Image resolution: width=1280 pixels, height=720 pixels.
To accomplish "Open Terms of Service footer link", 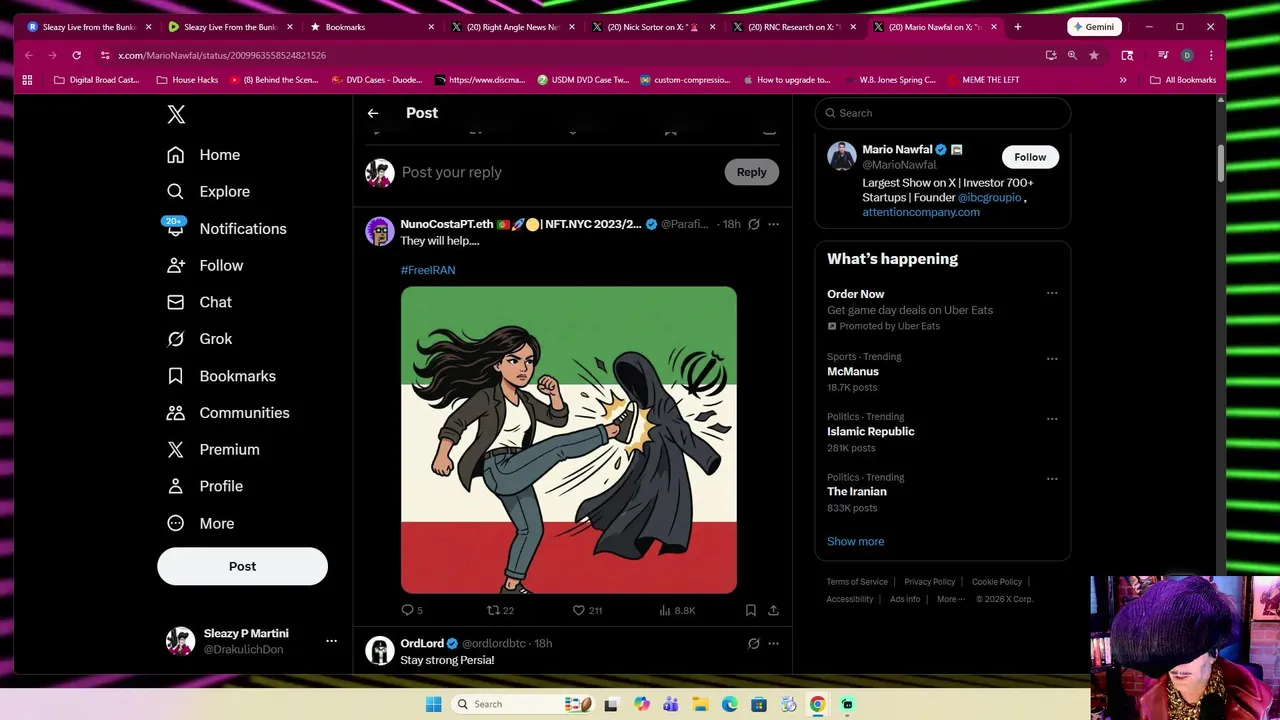I will click(x=857, y=582).
